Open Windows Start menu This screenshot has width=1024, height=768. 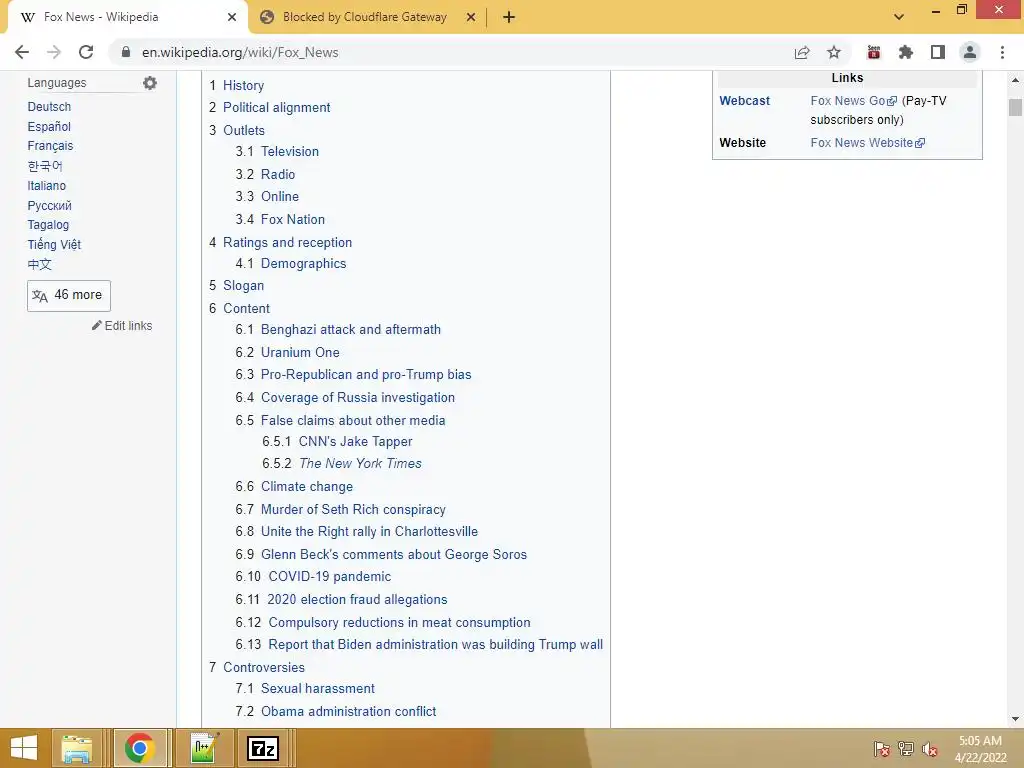24,748
